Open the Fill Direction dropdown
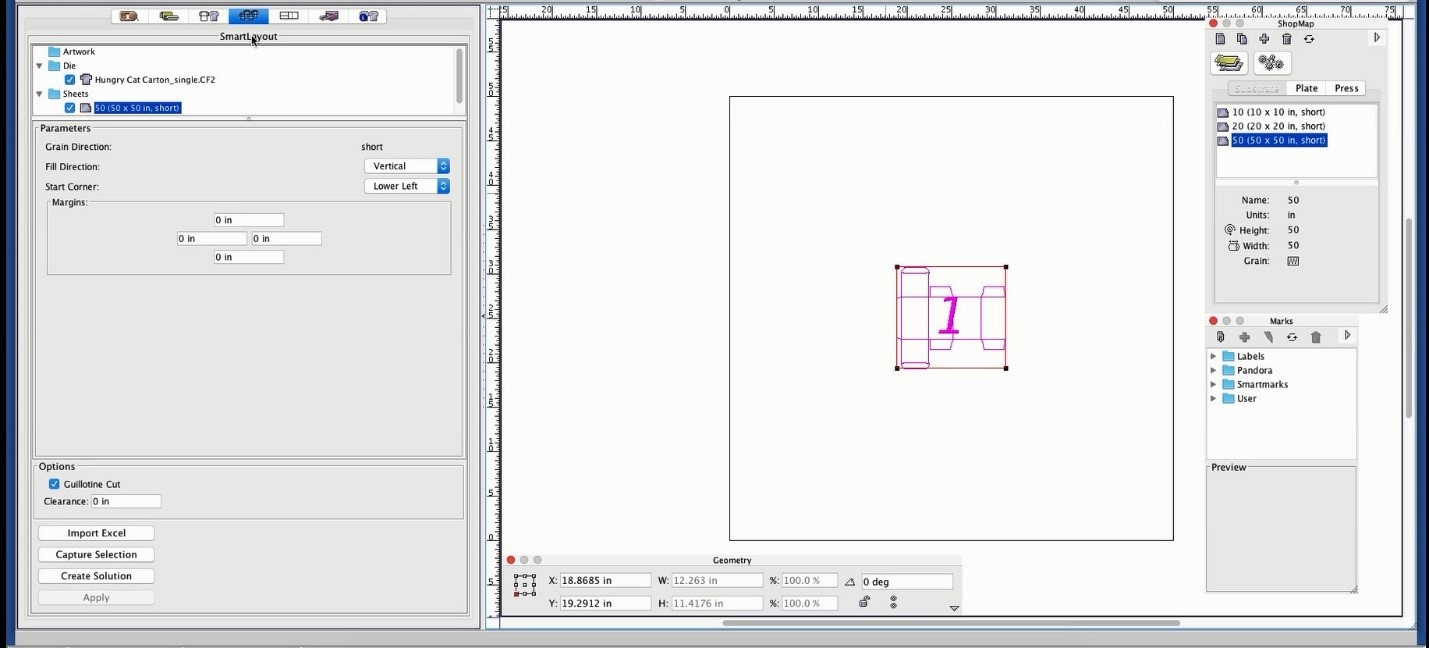This screenshot has height=648, width=1429. [x=406, y=166]
